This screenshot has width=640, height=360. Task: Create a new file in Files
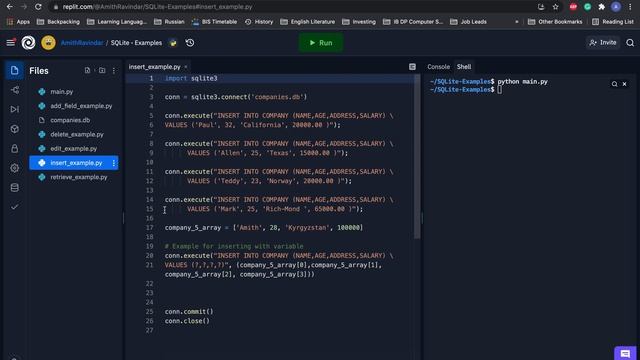87,71
